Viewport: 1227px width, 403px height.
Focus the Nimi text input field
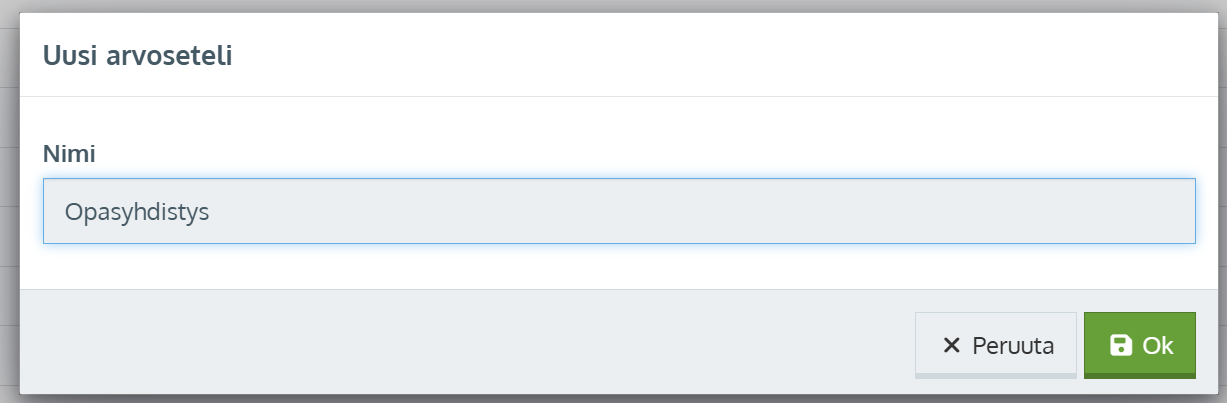pos(619,211)
